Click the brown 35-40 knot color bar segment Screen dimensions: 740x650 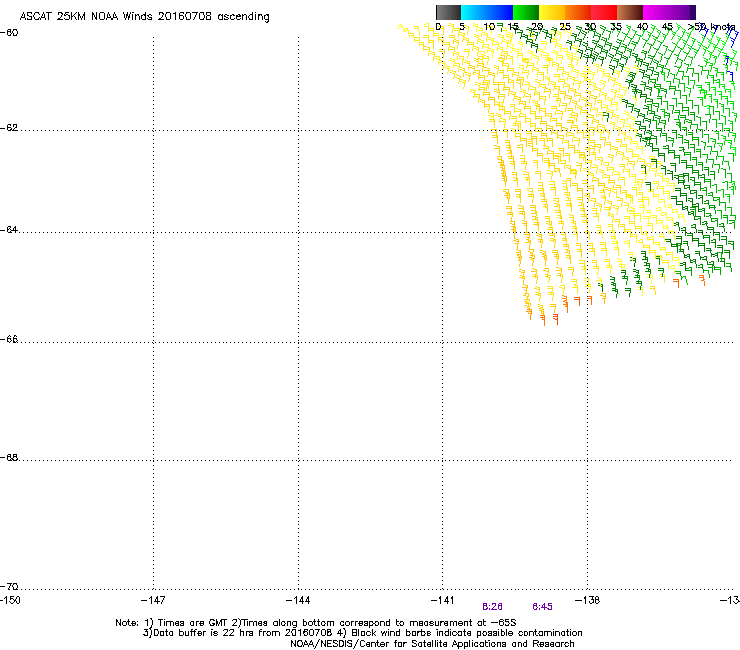630,12
